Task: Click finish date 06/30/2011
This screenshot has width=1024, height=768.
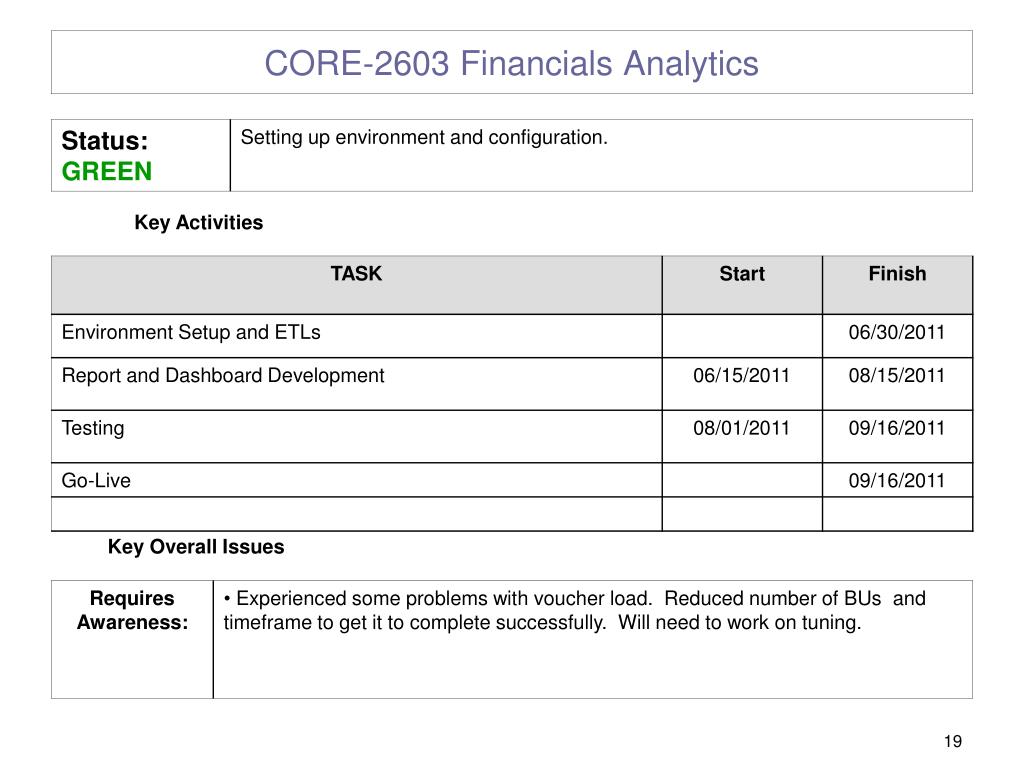Action: 897,332
